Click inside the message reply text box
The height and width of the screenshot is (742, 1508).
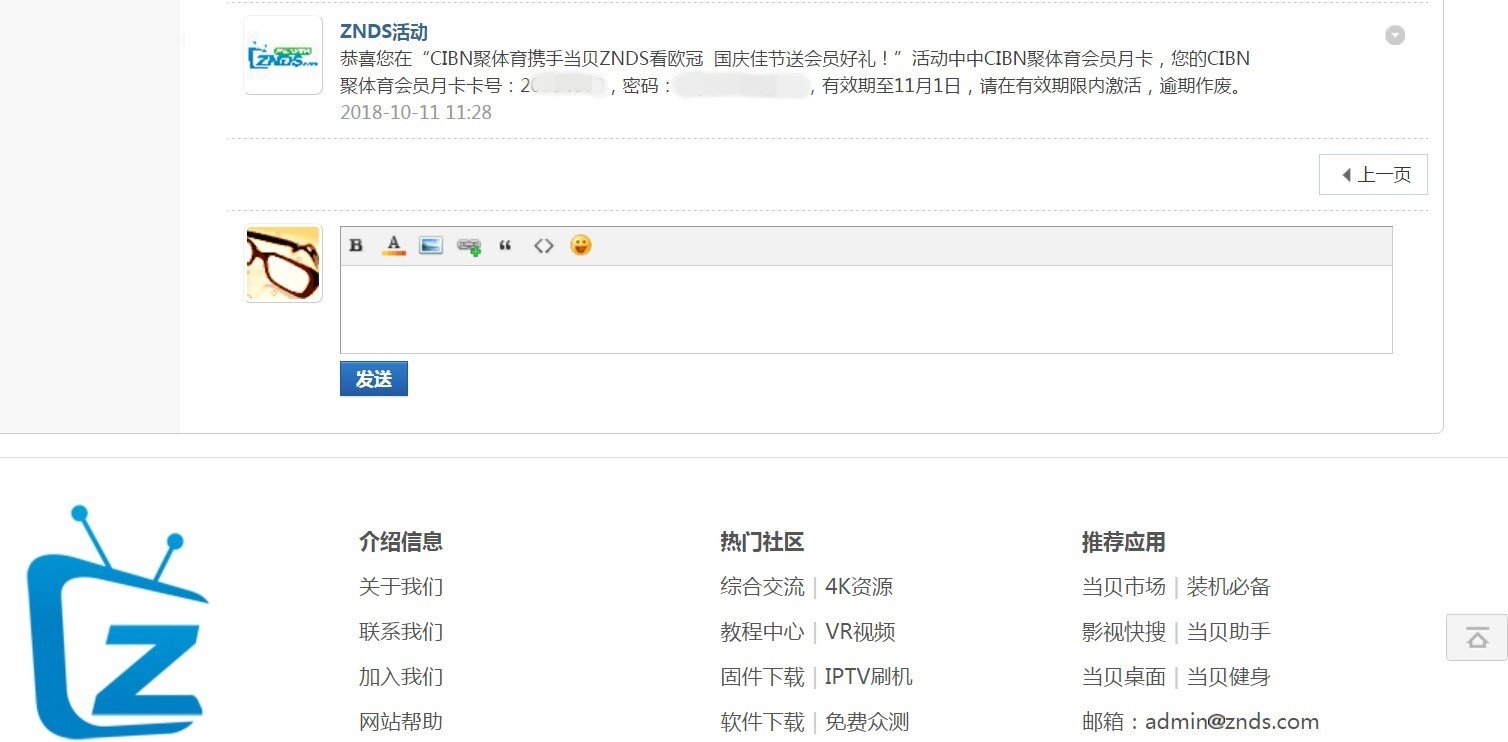coord(866,309)
